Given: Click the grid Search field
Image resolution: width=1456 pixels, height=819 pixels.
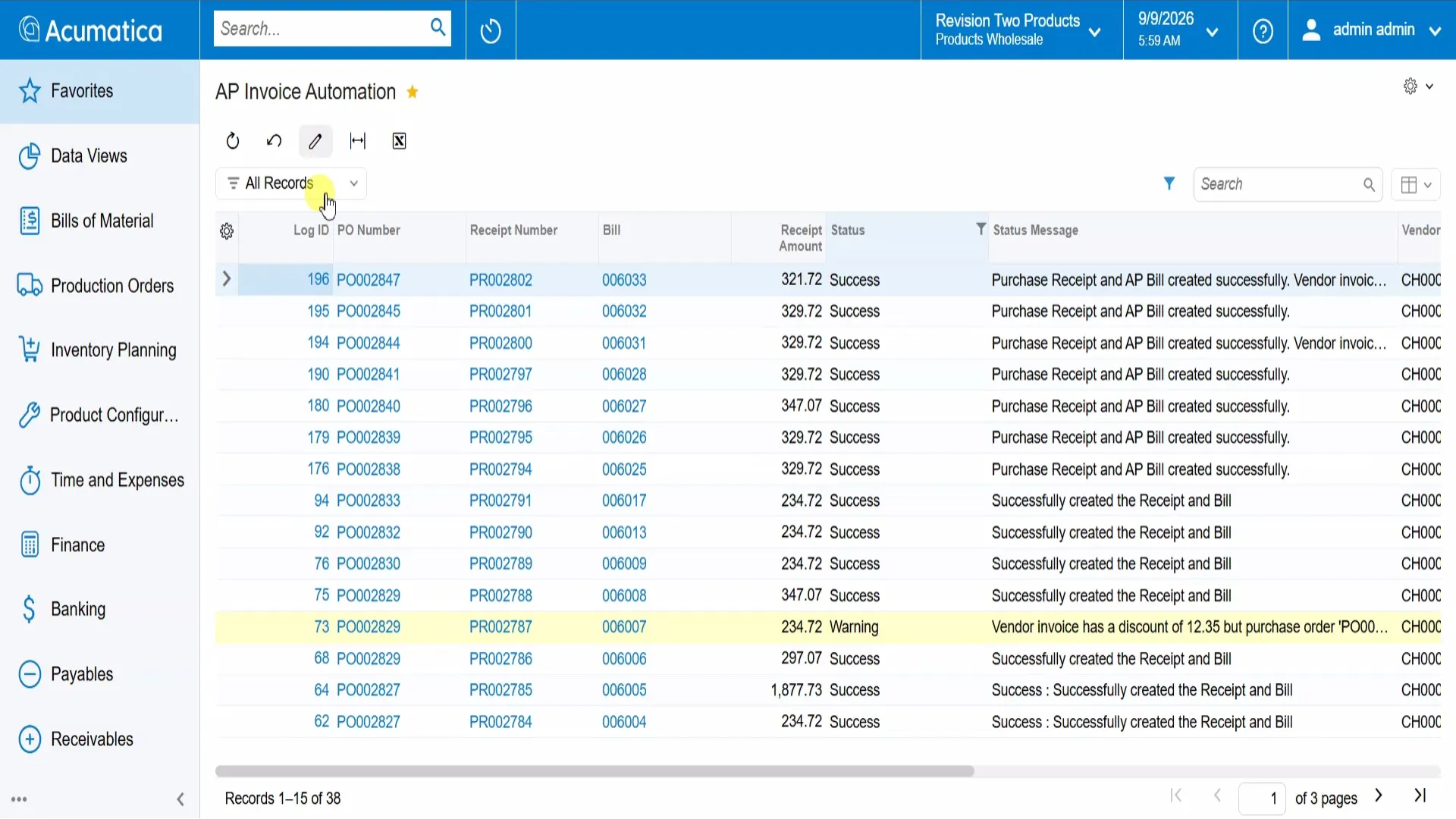Looking at the screenshot, I should tap(1288, 185).
